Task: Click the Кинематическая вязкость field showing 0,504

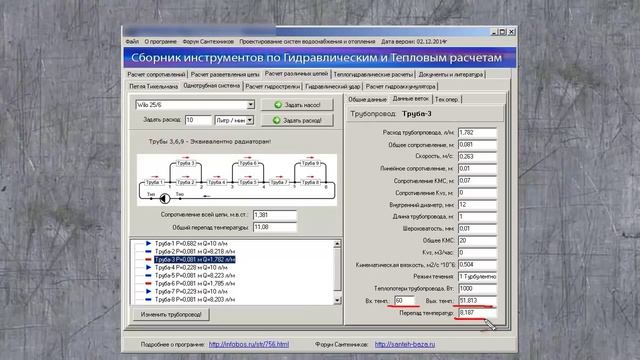Action: (477, 265)
